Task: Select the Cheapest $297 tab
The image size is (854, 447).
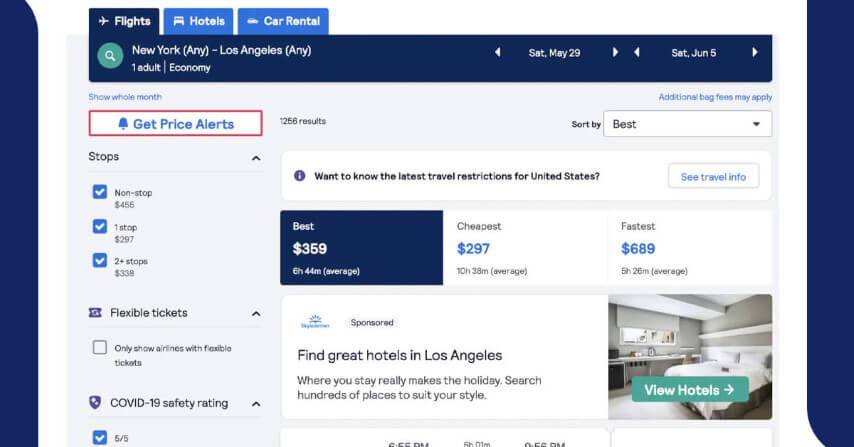Action: coord(525,248)
